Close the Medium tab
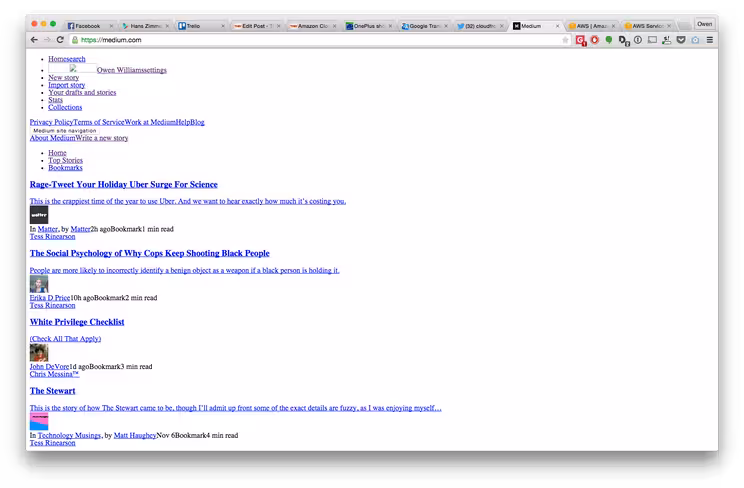This screenshot has width=744, height=488. (x=558, y=26)
